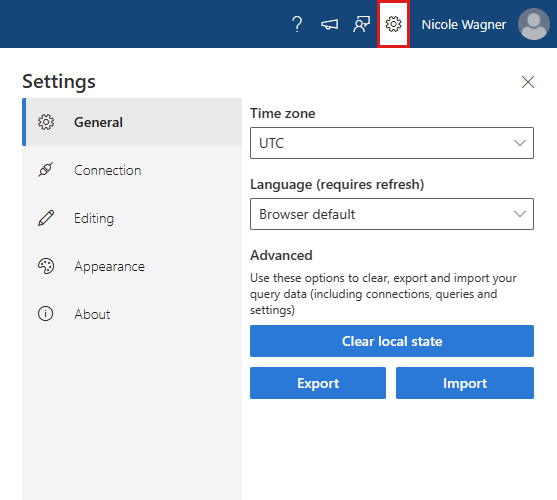Close the Settings panel
This screenshot has height=500, width=557.
(528, 82)
